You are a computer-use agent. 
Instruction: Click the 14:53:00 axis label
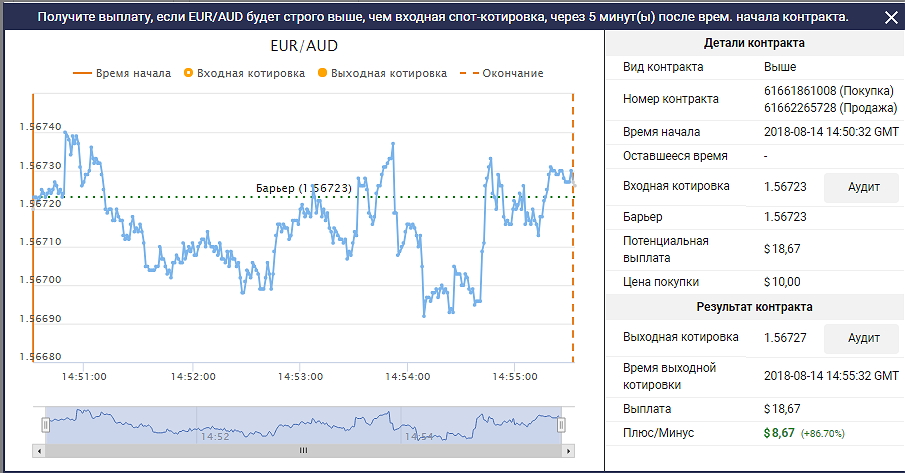pos(300,377)
